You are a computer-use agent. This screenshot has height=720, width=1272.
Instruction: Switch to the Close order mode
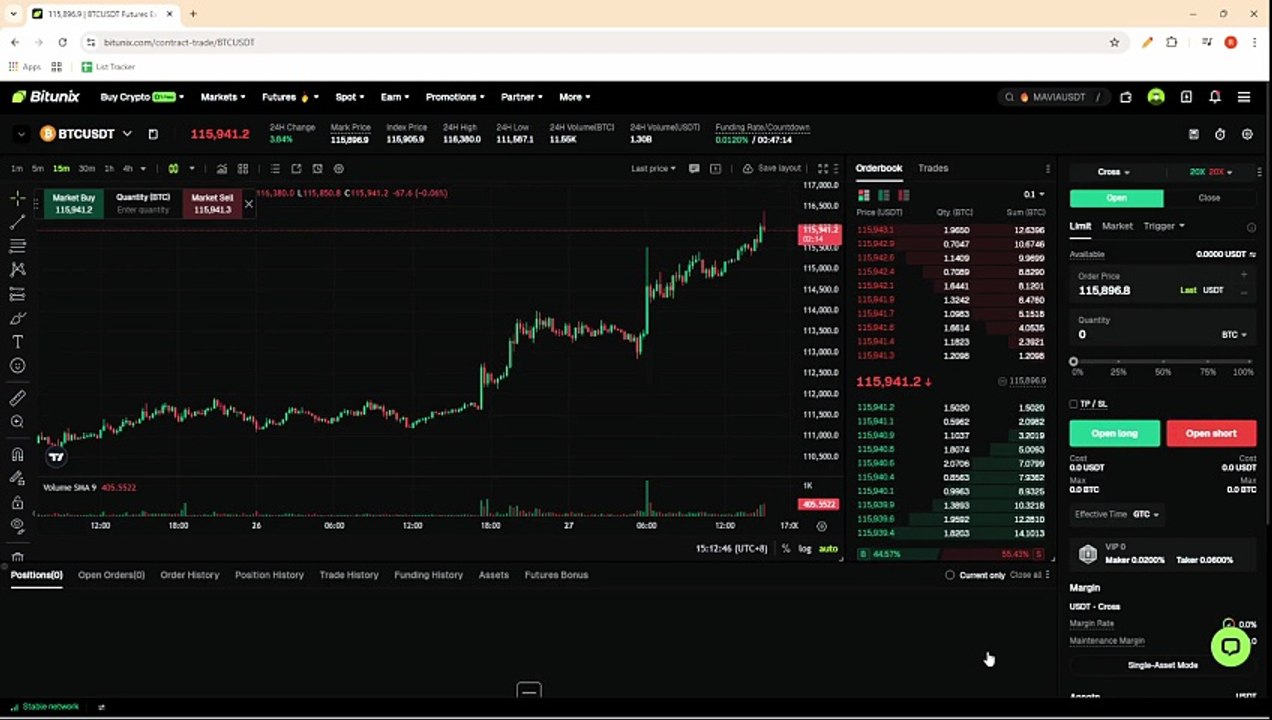[1209, 198]
